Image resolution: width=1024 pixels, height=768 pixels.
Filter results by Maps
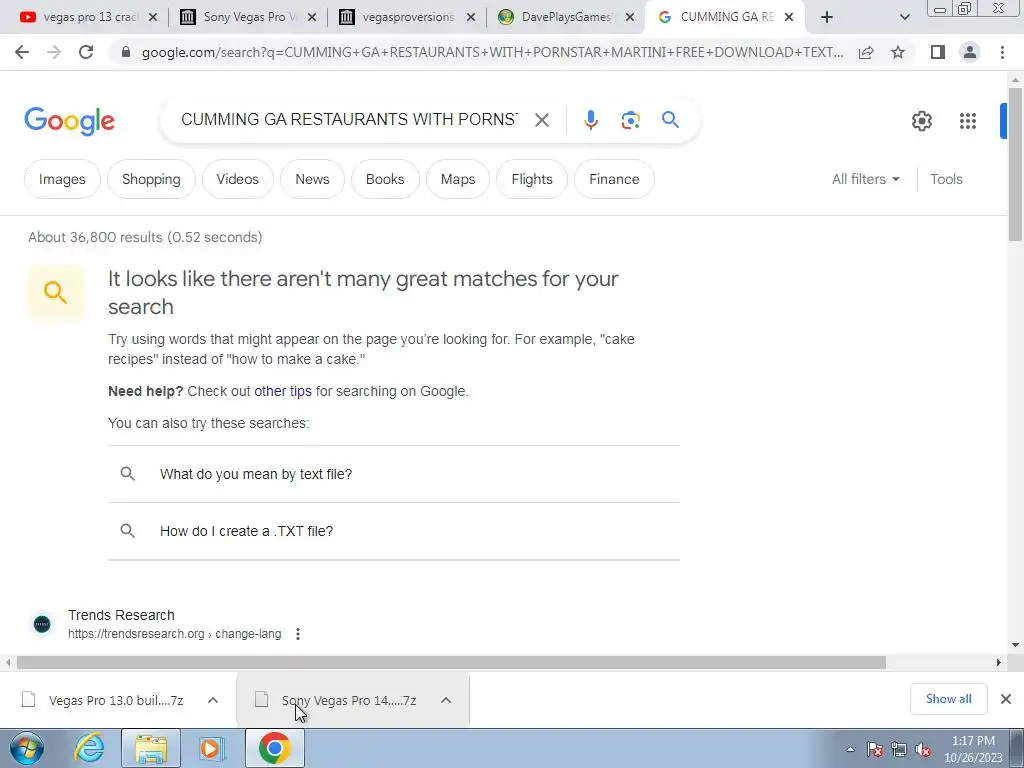click(x=458, y=179)
